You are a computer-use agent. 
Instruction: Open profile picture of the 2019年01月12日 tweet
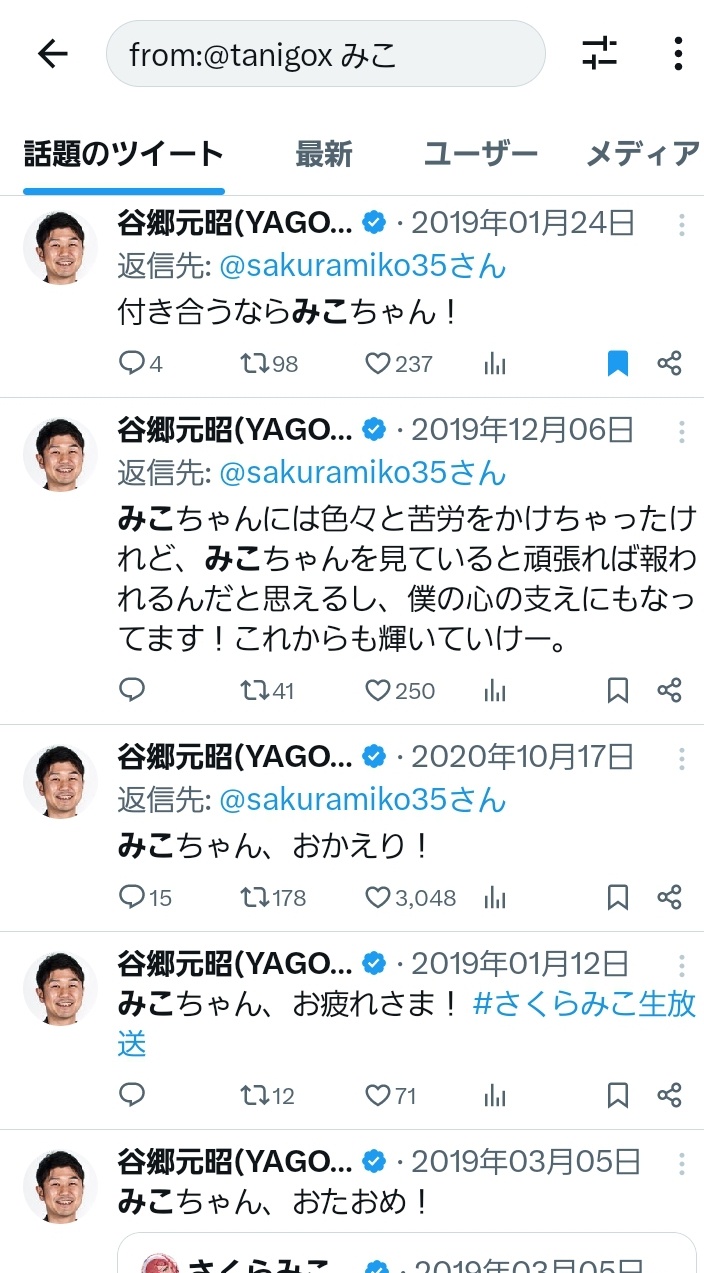click(x=60, y=986)
